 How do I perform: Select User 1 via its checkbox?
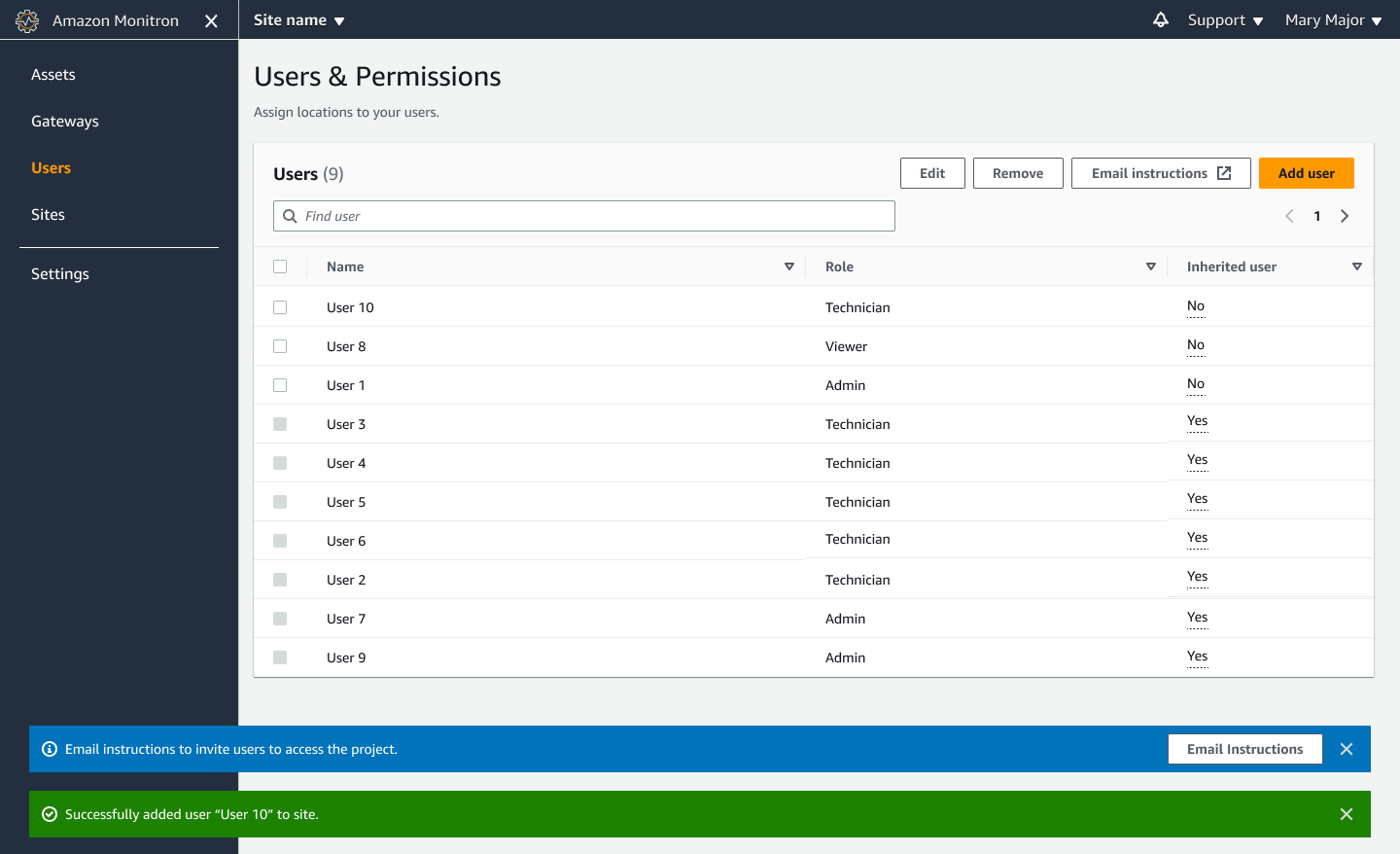pyautogui.click(x=280, y=384)
